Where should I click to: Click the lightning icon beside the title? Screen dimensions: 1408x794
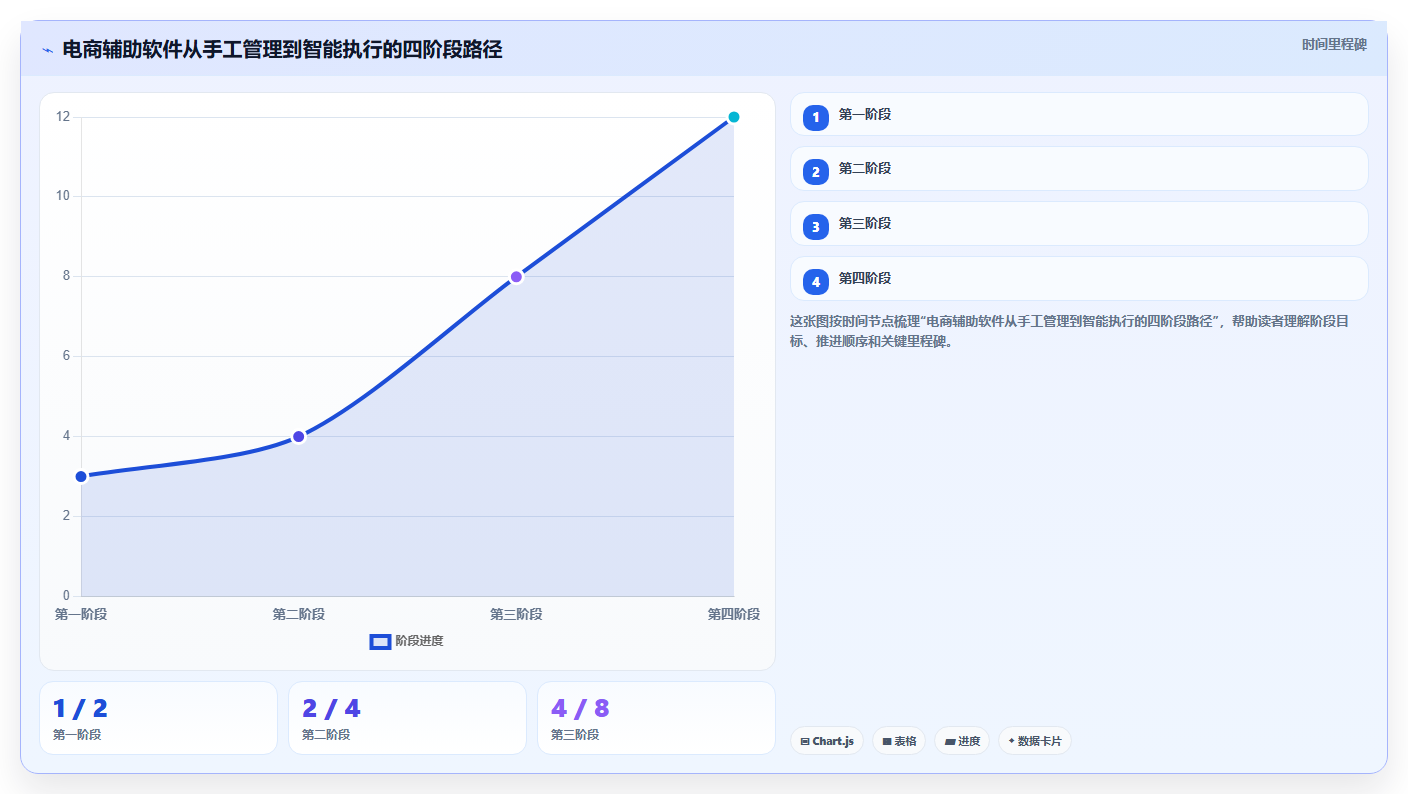click(47, 50)
